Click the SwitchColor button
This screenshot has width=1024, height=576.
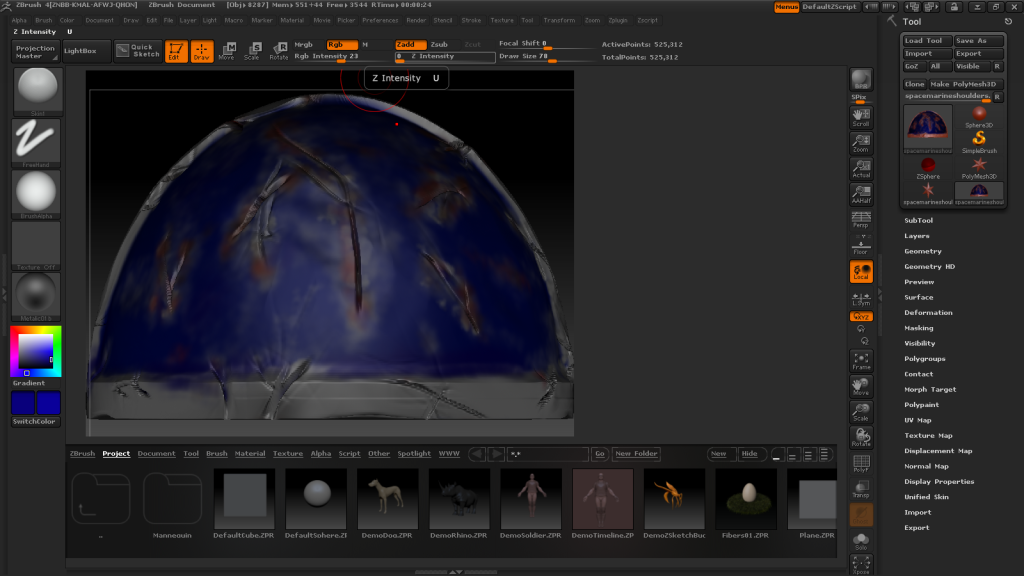pyautogui.click(x=35, y=422)
